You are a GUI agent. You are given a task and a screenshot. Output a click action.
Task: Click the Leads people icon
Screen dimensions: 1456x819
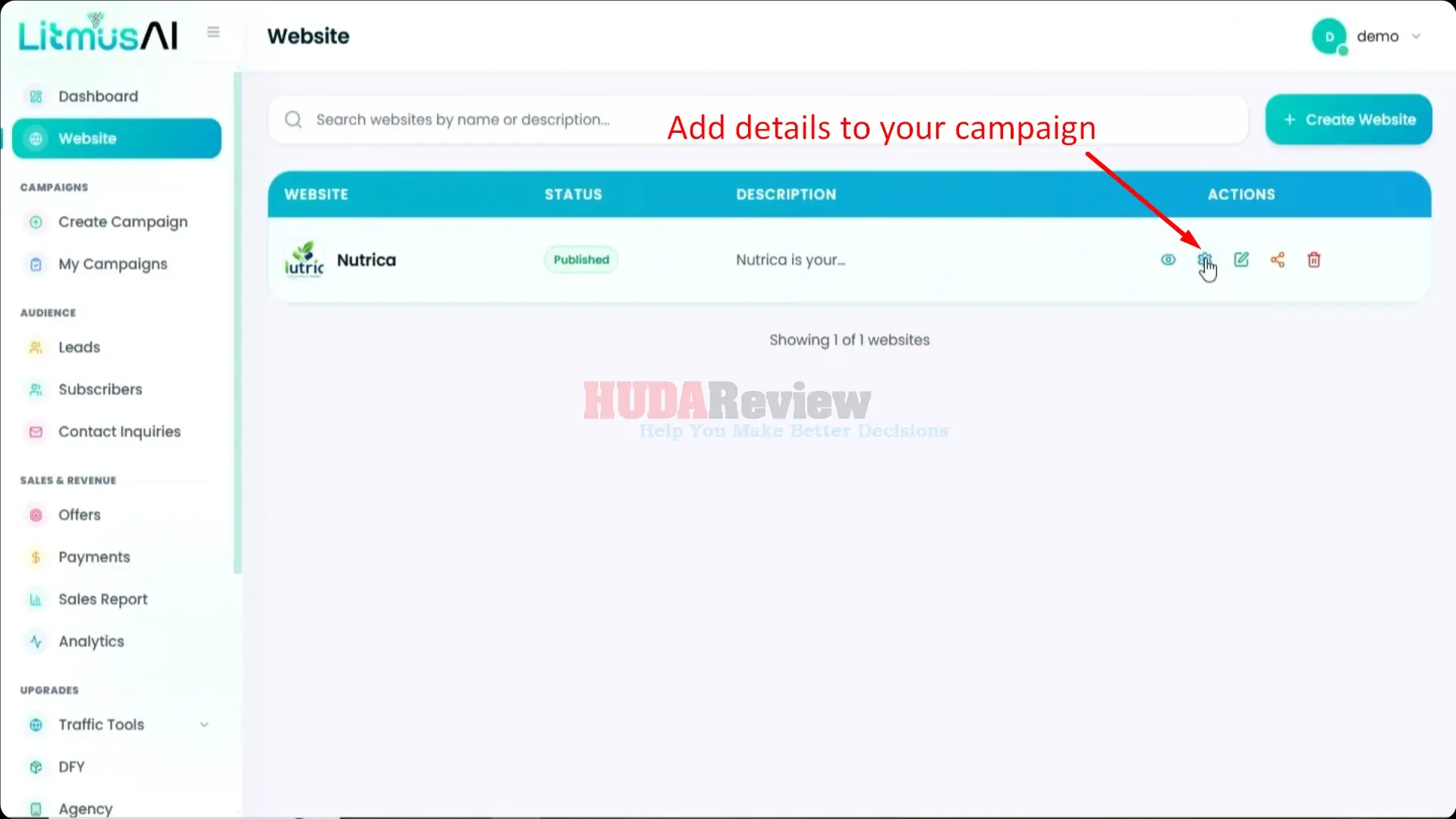(x=36, y=347)
